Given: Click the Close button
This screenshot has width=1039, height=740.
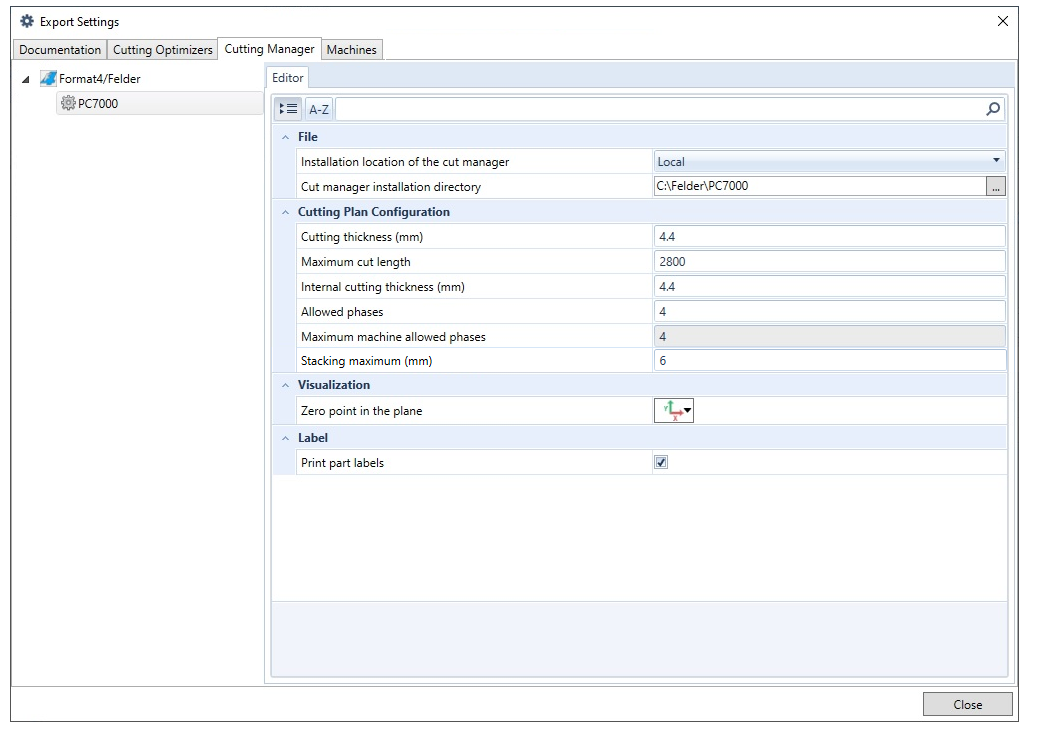Looking at the screenshot, I should 967,704.
